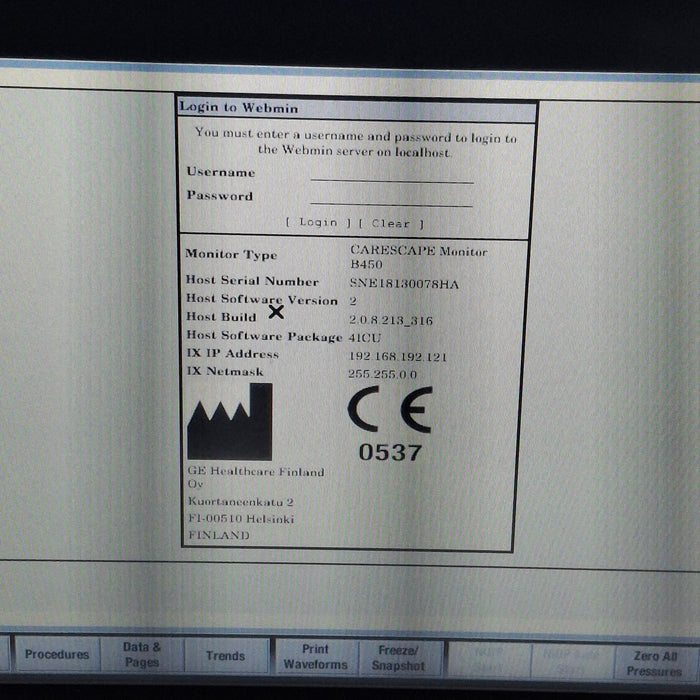Click IP address 192.168.192.121
The image size is (700, 700).
[x=397, y=356]
